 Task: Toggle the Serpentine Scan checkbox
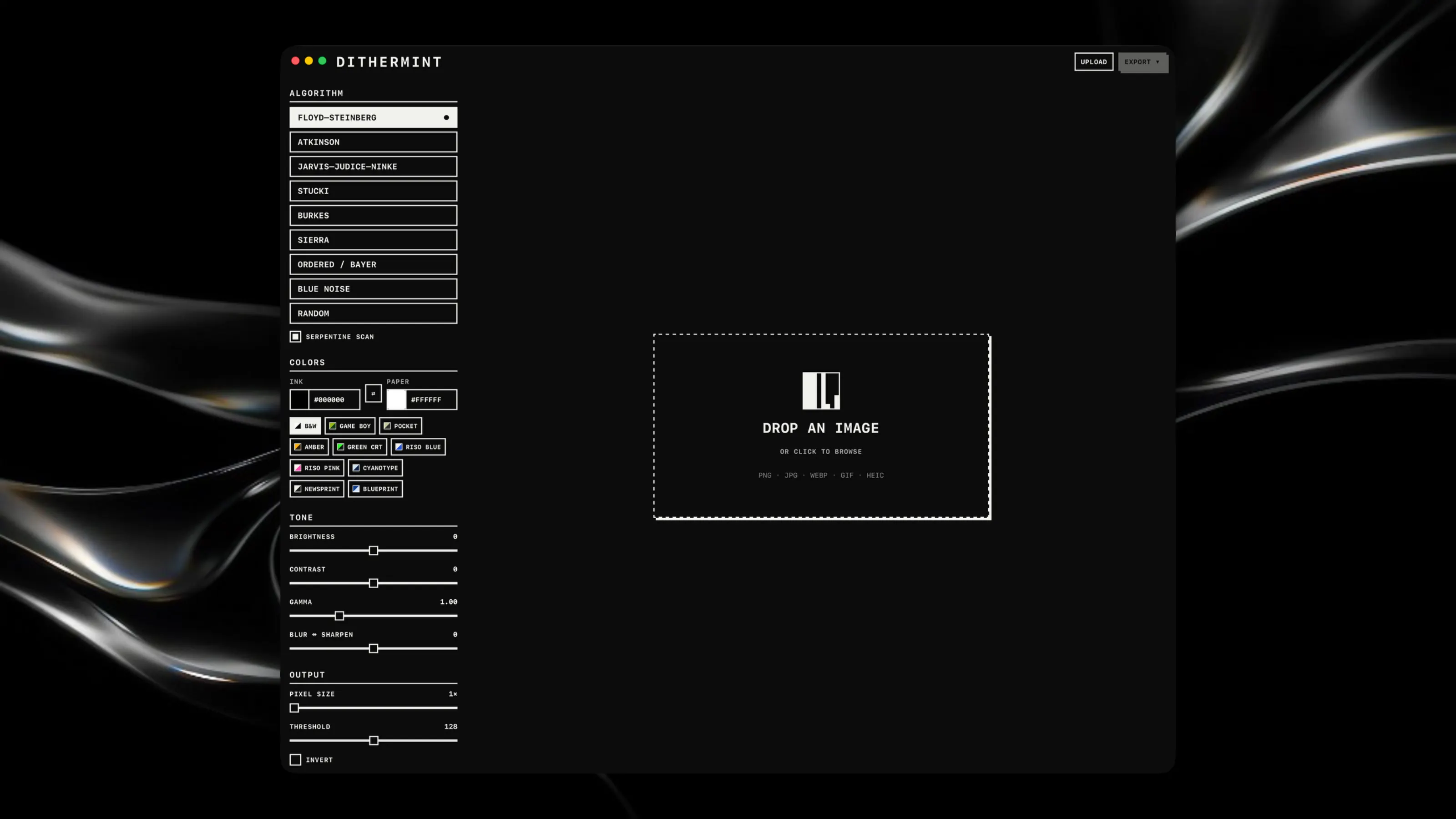296,336
